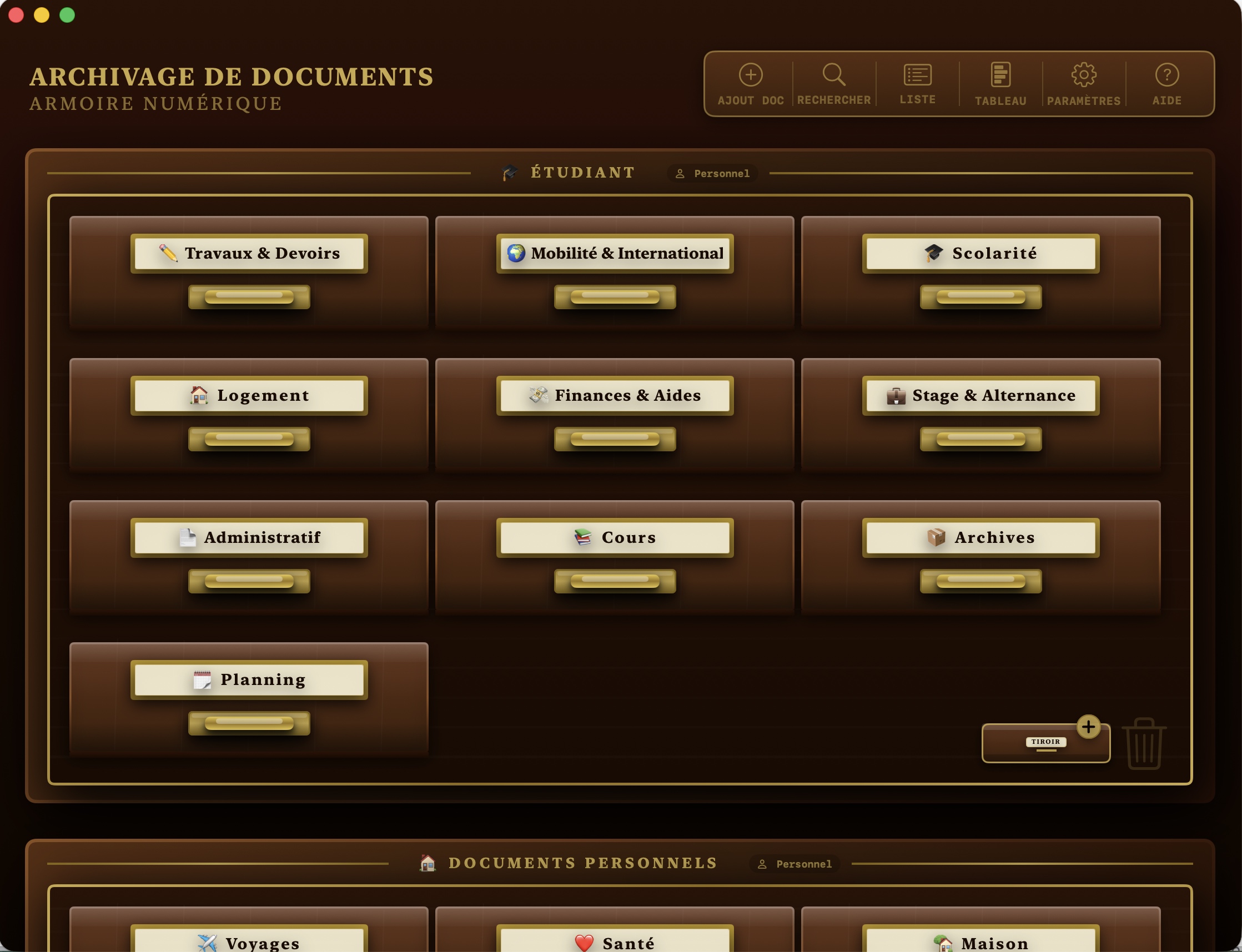Click the Archivage de Documents title
Image resolution: width=1242 pixels, height=952 pixels.
pos(232,77)
